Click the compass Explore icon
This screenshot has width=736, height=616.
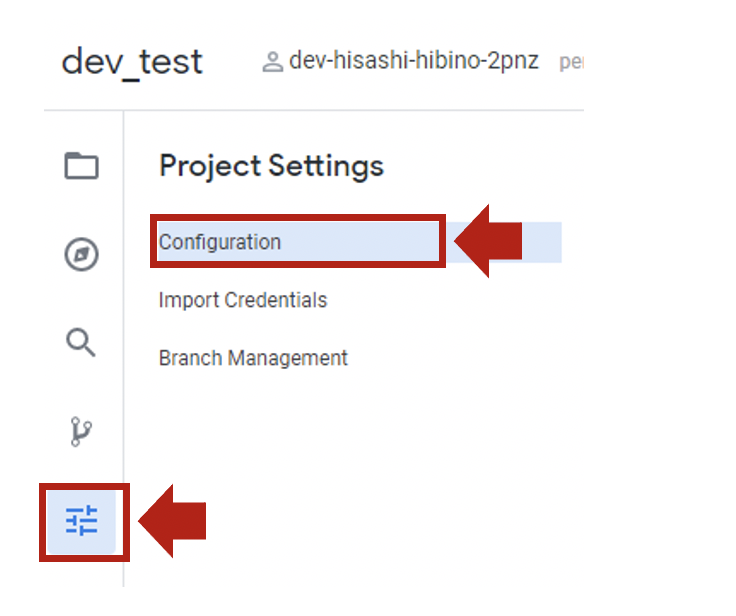click(x=81, y=255)
